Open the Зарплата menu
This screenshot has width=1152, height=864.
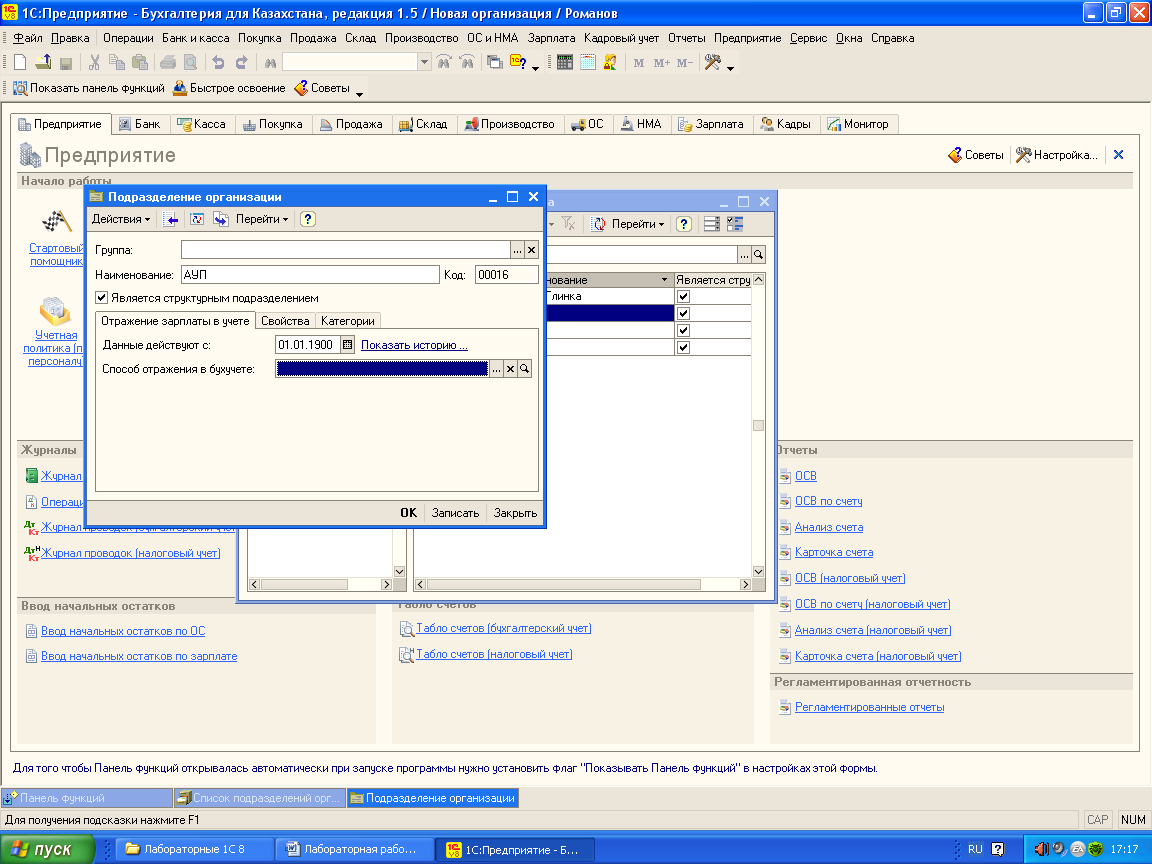(551, 38)
